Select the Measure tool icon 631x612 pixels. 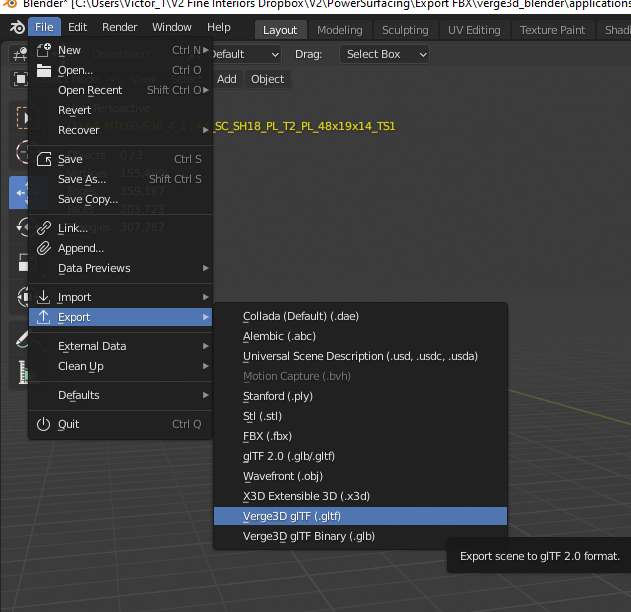pyautogui.click(x=22, y=371)
